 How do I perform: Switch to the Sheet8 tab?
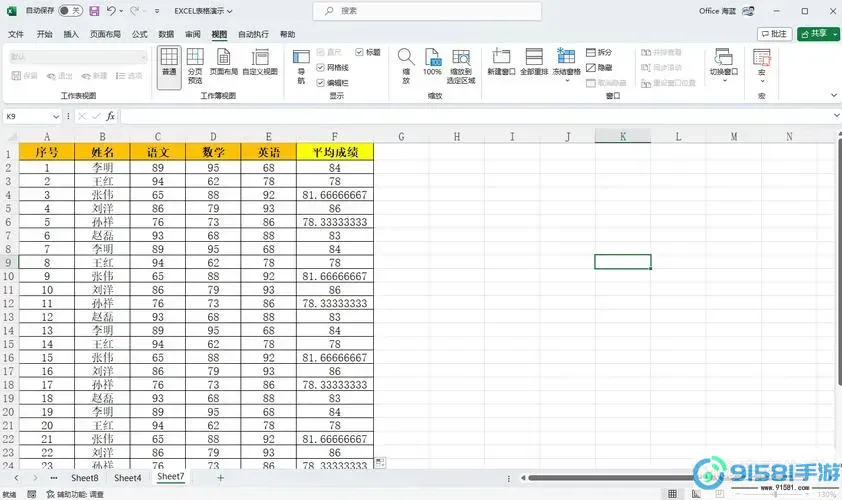click(x=85, y=477)
